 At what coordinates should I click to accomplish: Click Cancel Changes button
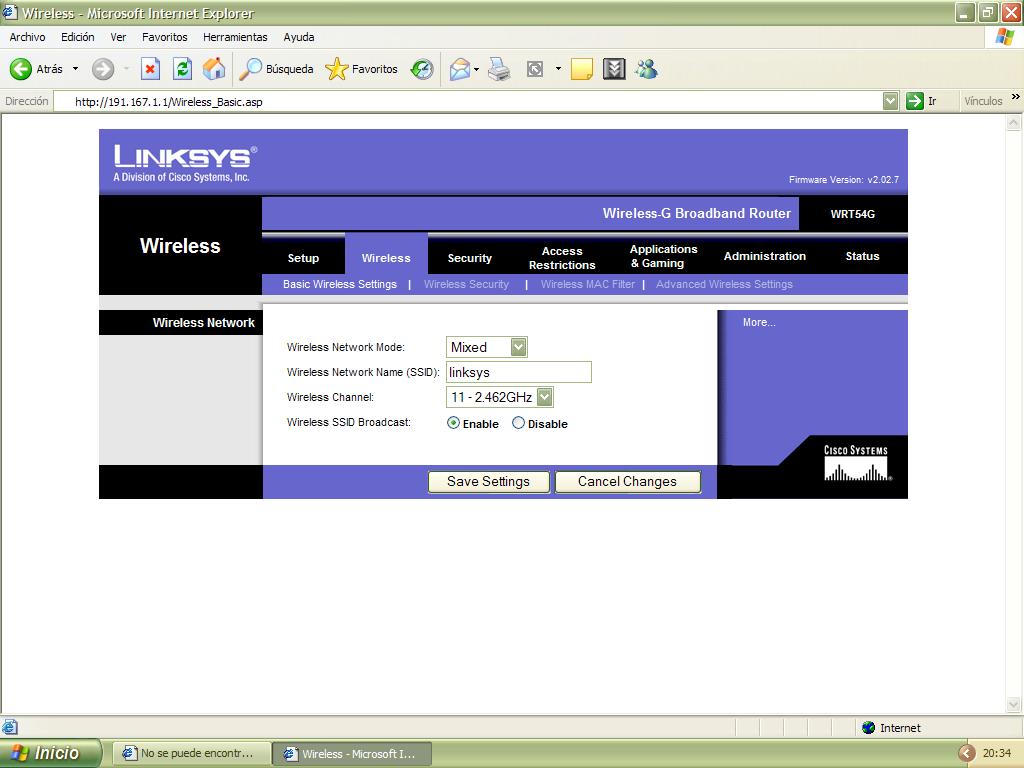(628, 481)
